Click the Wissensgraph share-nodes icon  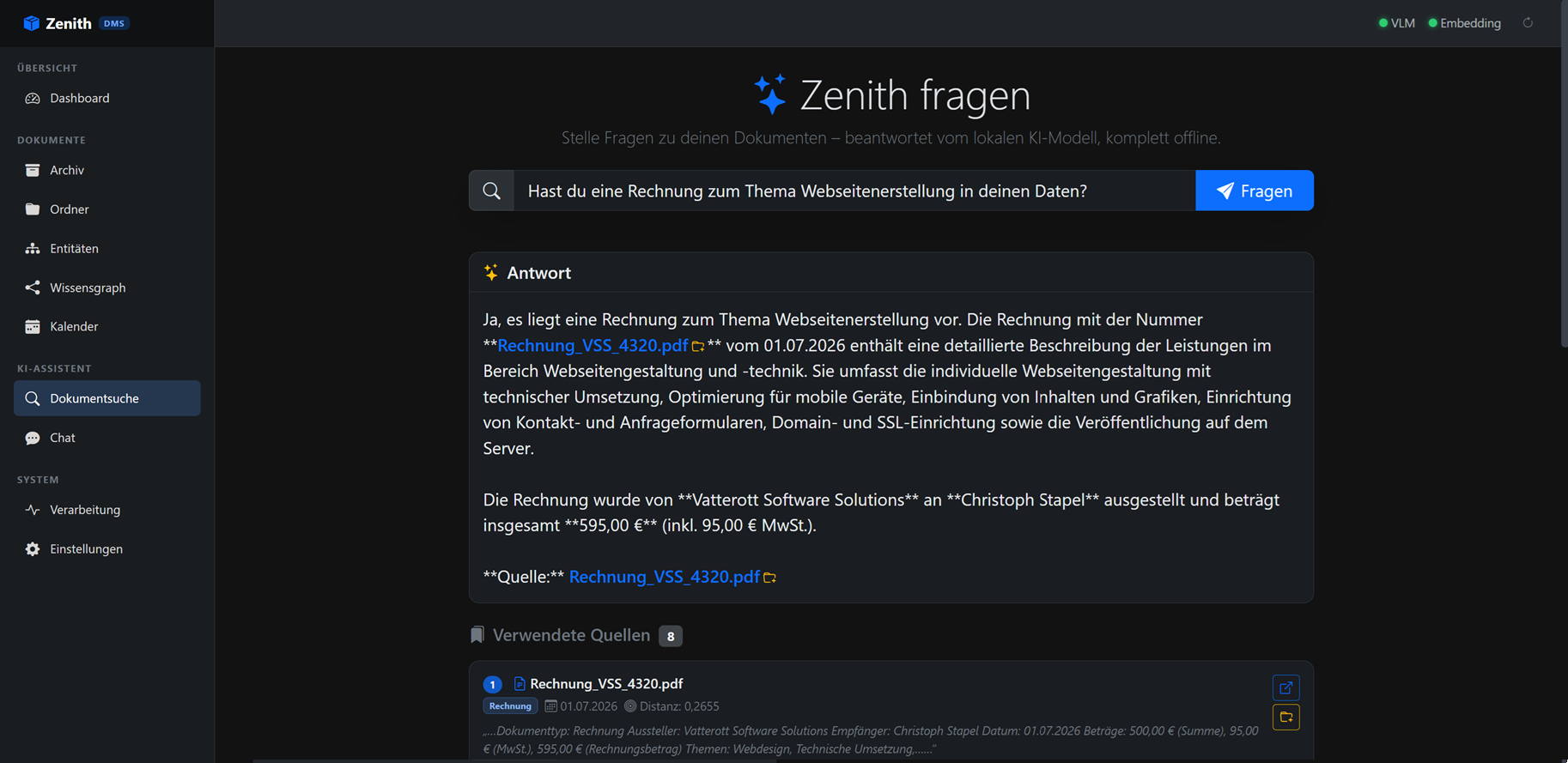click(33, 288)
